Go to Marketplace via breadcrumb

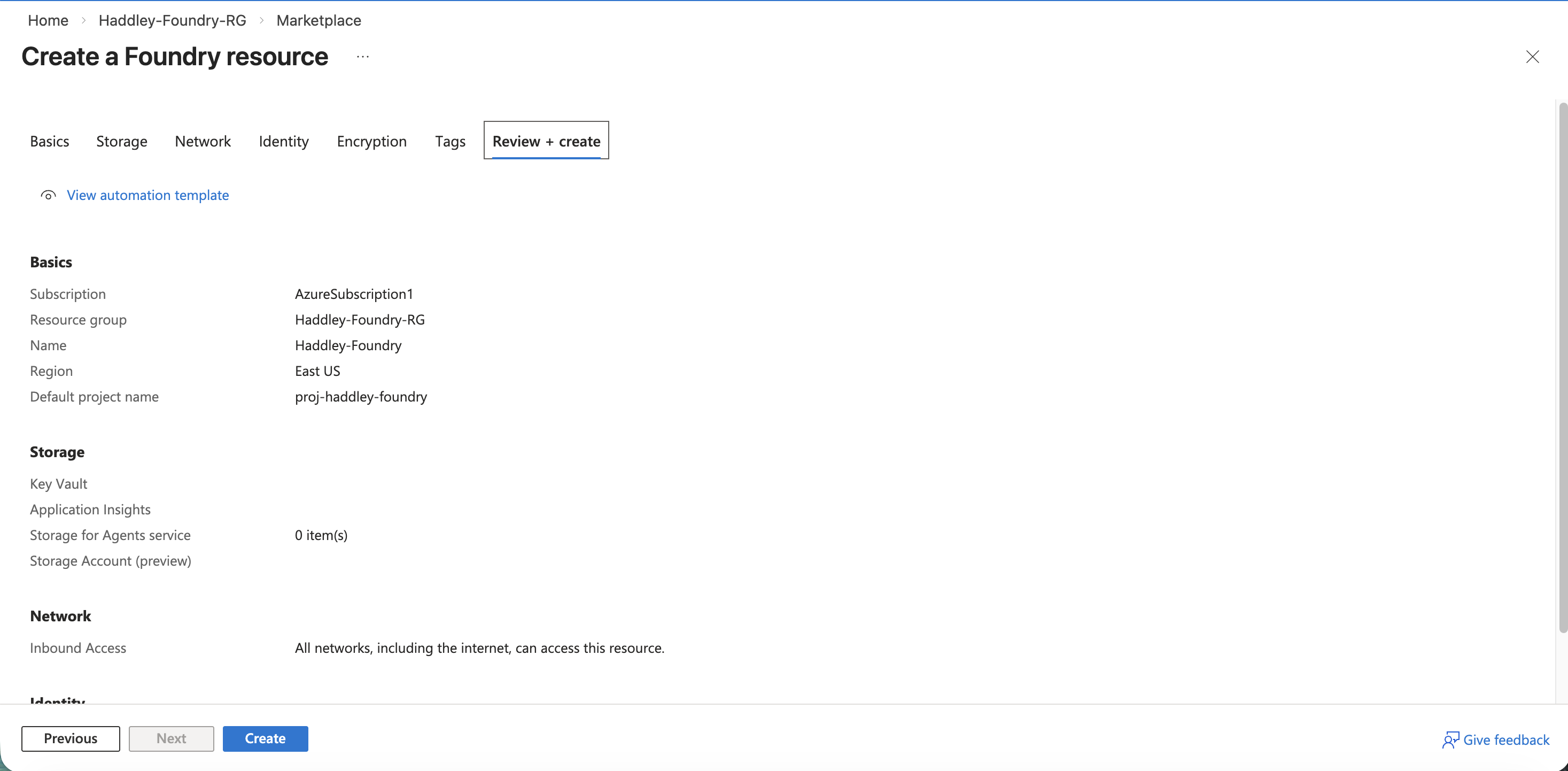point(319,20)
